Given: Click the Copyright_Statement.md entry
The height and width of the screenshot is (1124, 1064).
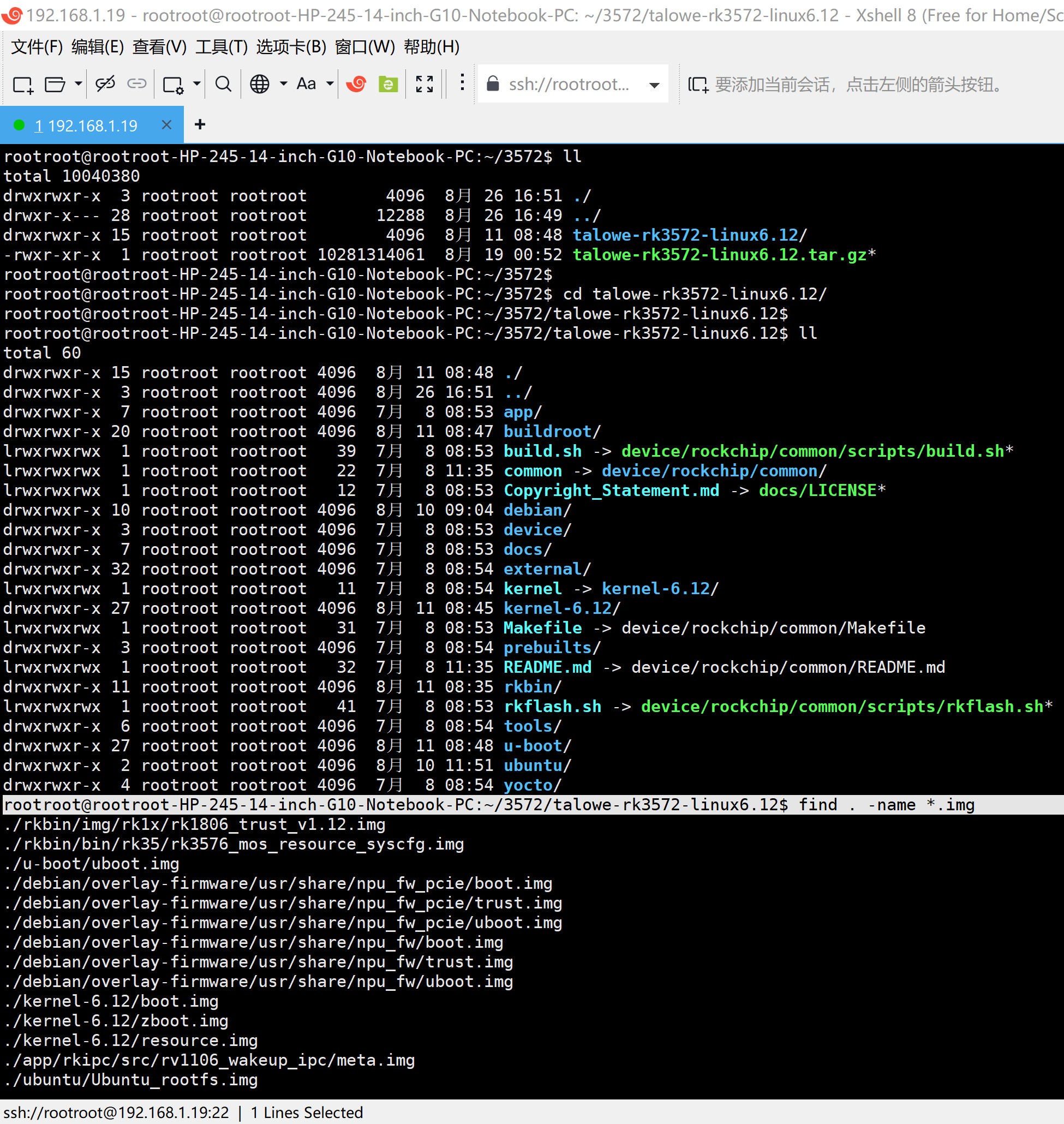Looking at the screenshot, I should pyautogui.click(x=612, y=491).
